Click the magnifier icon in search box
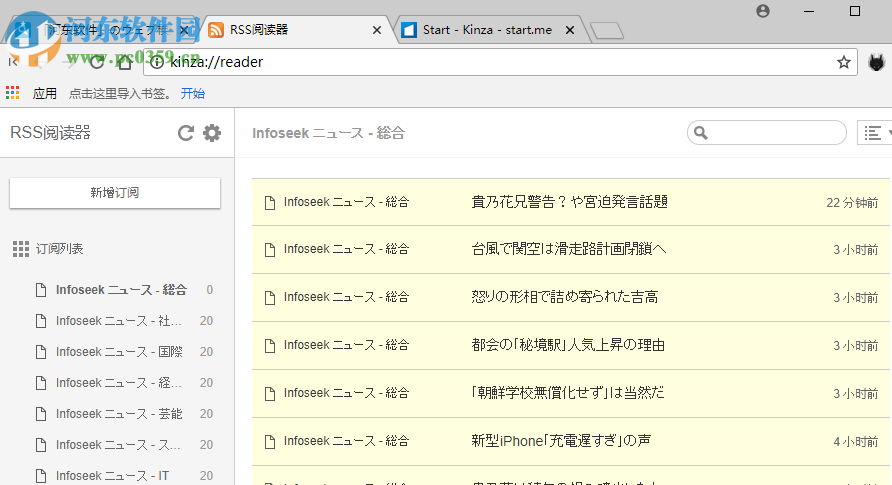Viewport: 892px width, 485px height. (701, 133)
